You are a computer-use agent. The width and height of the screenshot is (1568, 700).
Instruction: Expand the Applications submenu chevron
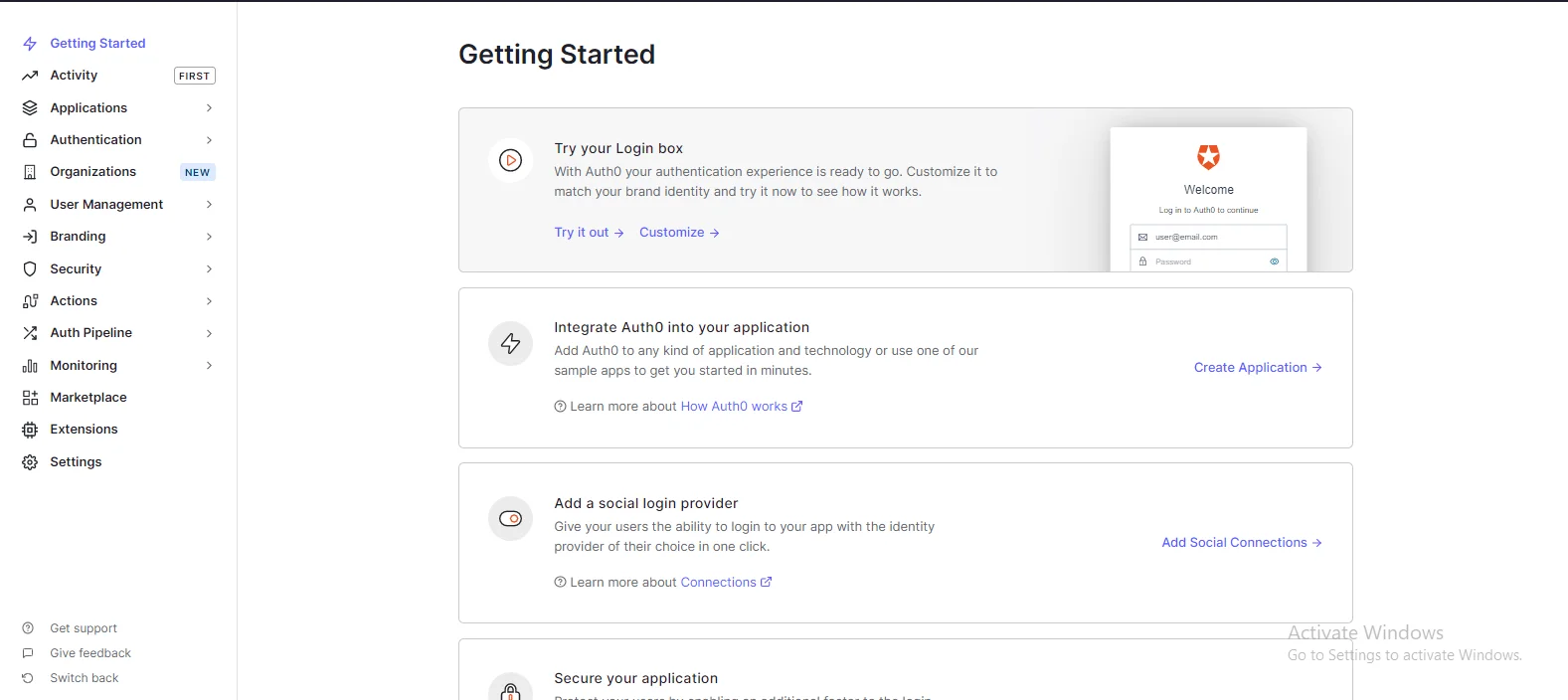[209, 108]
